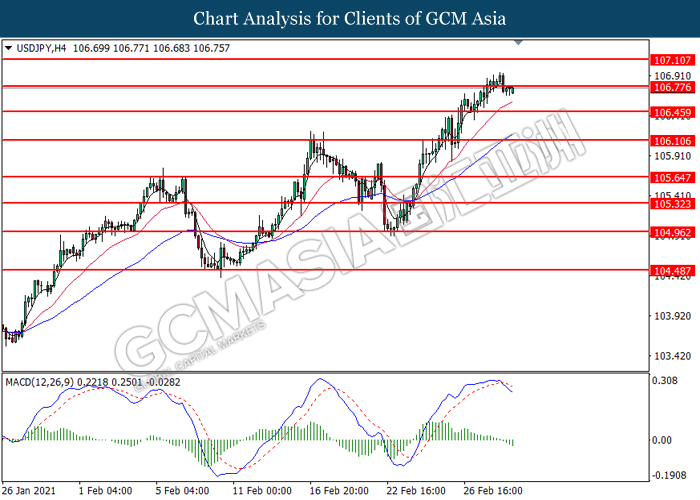Viewport: 700px width, 500px height.
Task: Click the USDJPY,H4 dropdown triangle
Action: pyautogui.click(x=8, y=48)
